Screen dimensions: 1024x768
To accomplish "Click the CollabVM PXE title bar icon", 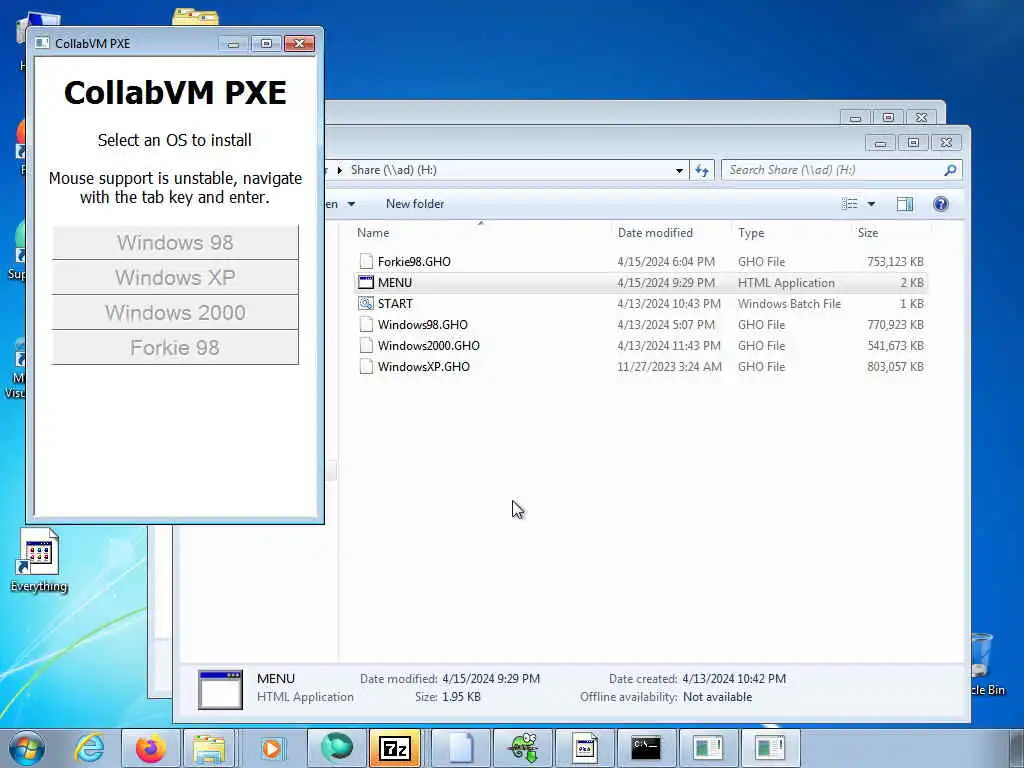I will click(42, 43).
